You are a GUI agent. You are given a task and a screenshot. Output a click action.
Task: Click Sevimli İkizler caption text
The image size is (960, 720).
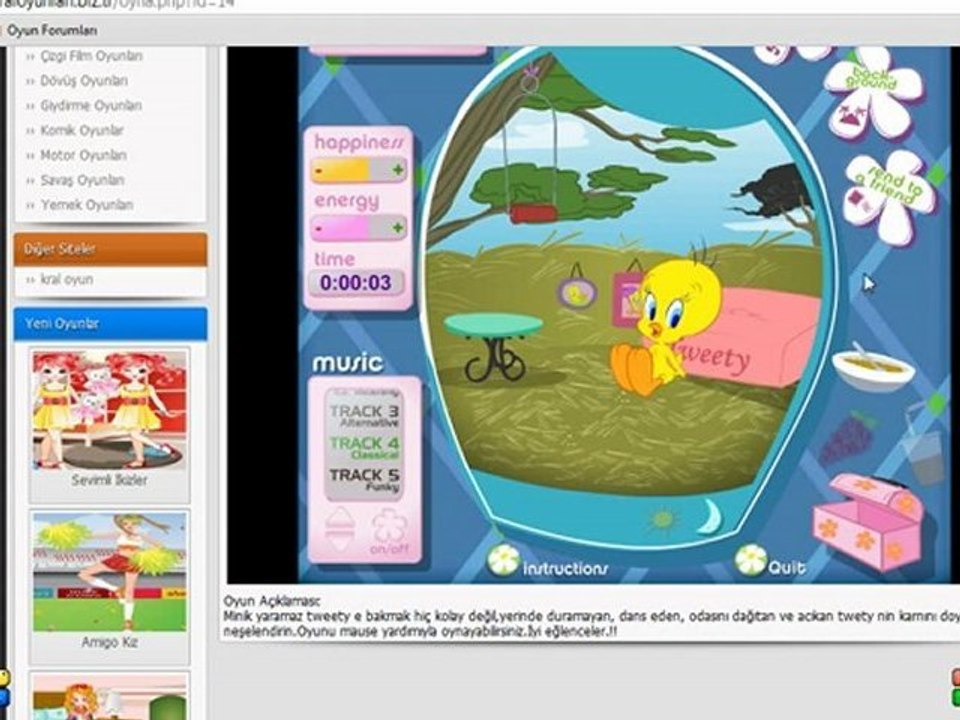[x=109, y=481]
